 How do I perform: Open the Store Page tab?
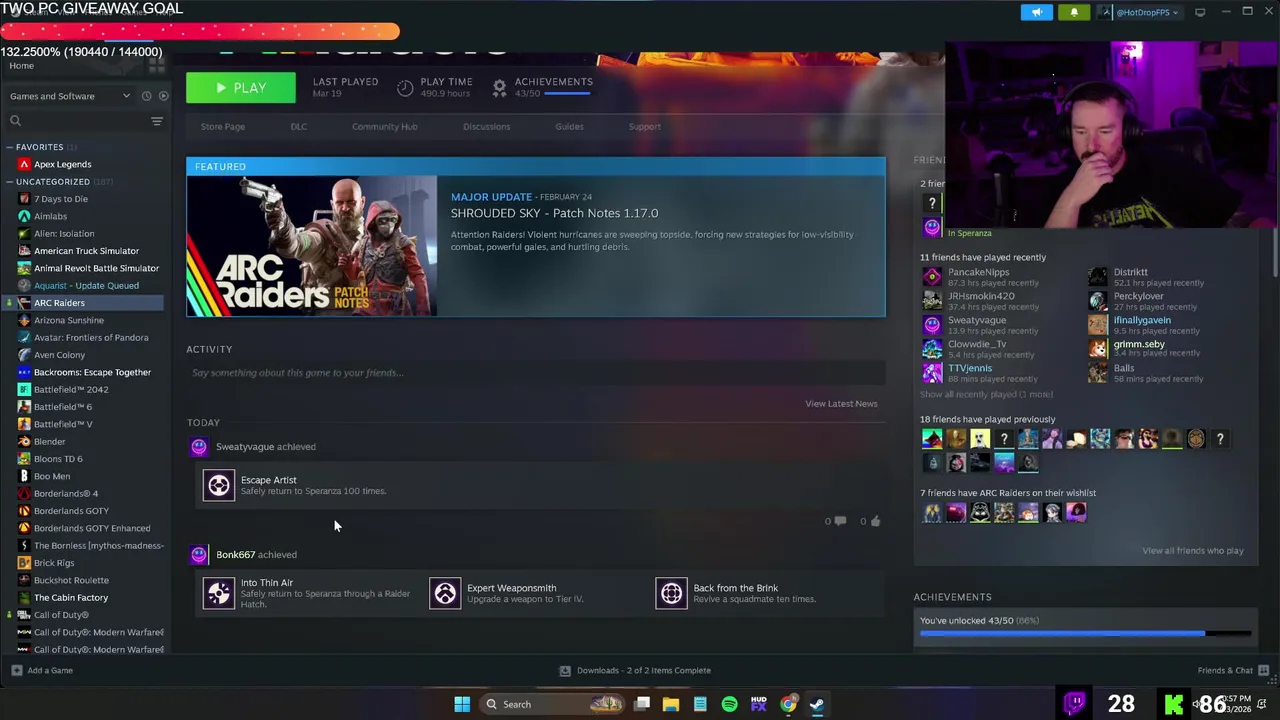coord(223,127)
